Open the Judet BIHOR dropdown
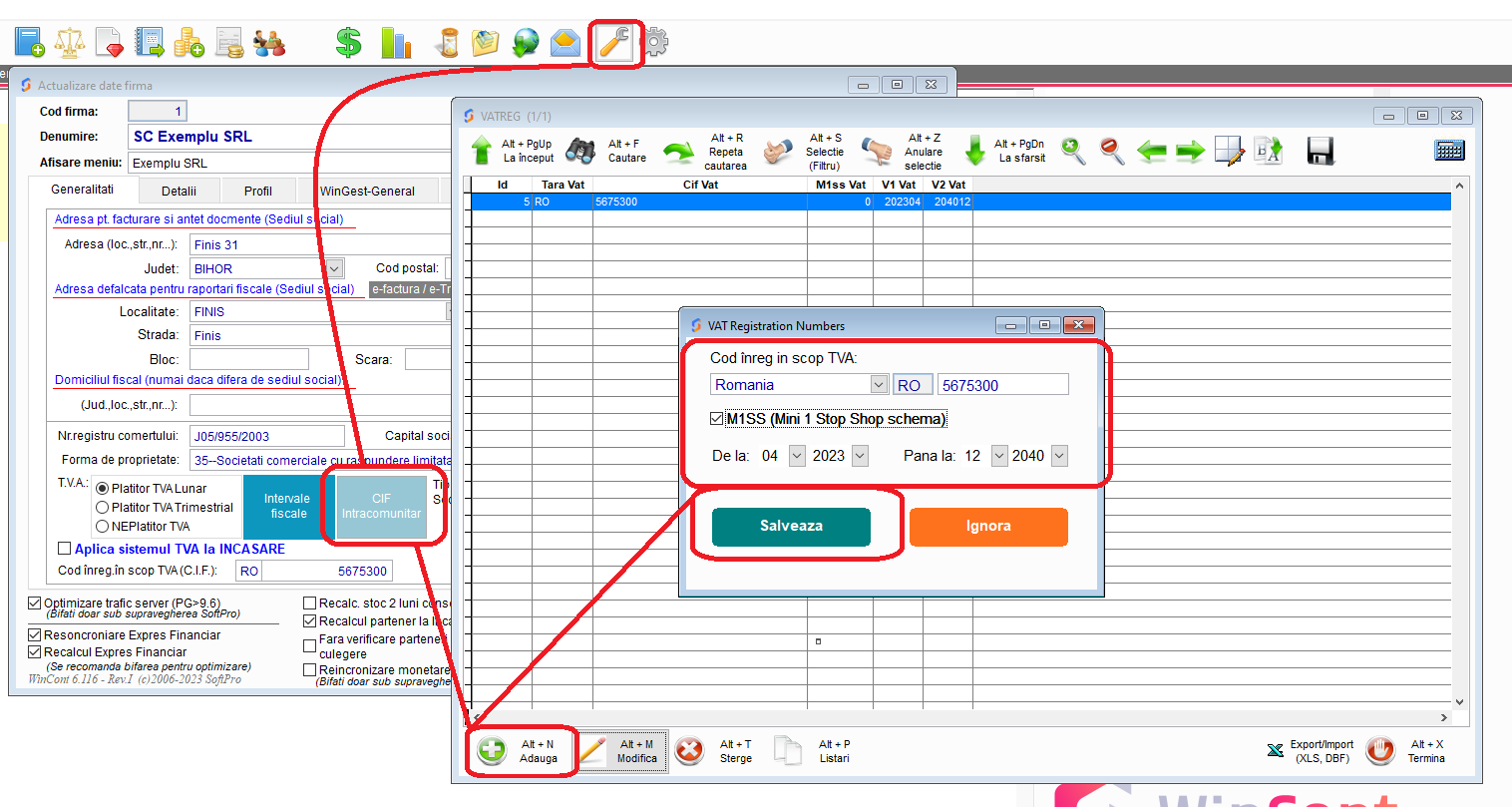1512x807 pixels. click(335, 268)
